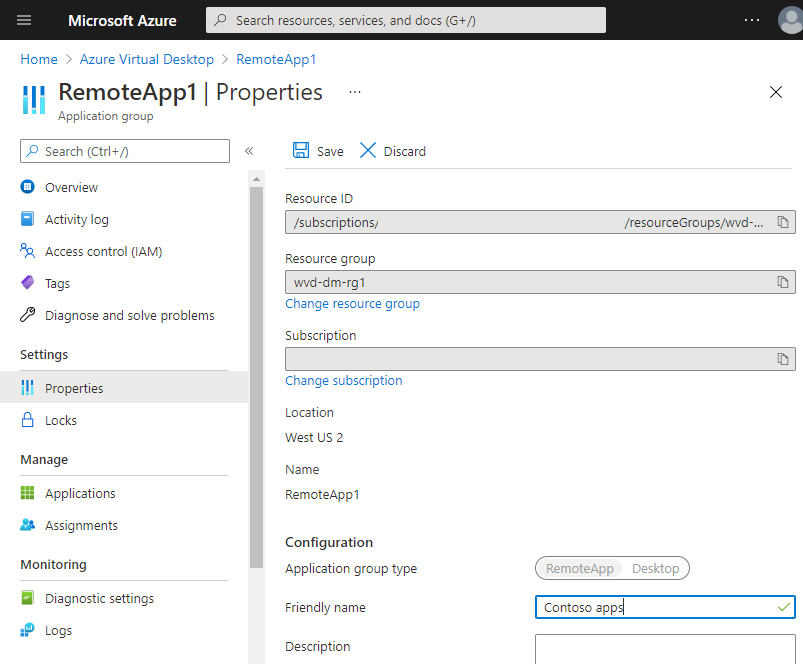Focus the global search resources box
The width and height of the screenshot is (803, 664).
click(406, 20)
